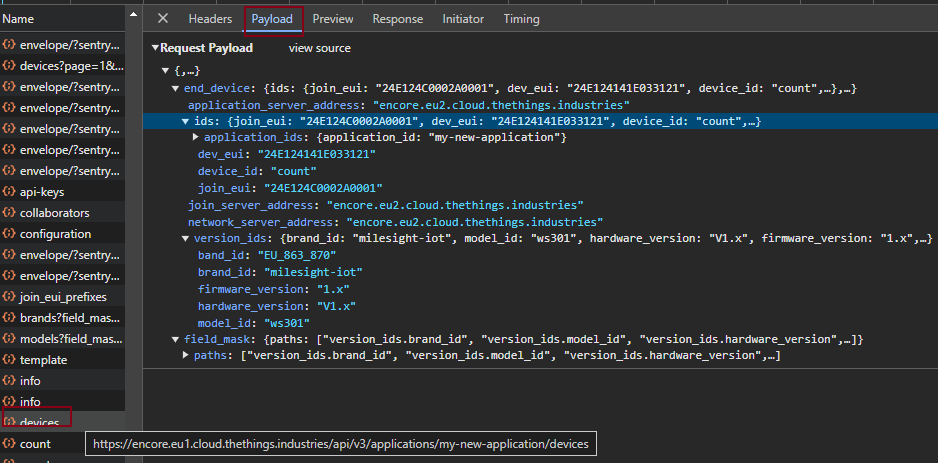
Task: Expand the paths array triangle
Action: point(185,355)
